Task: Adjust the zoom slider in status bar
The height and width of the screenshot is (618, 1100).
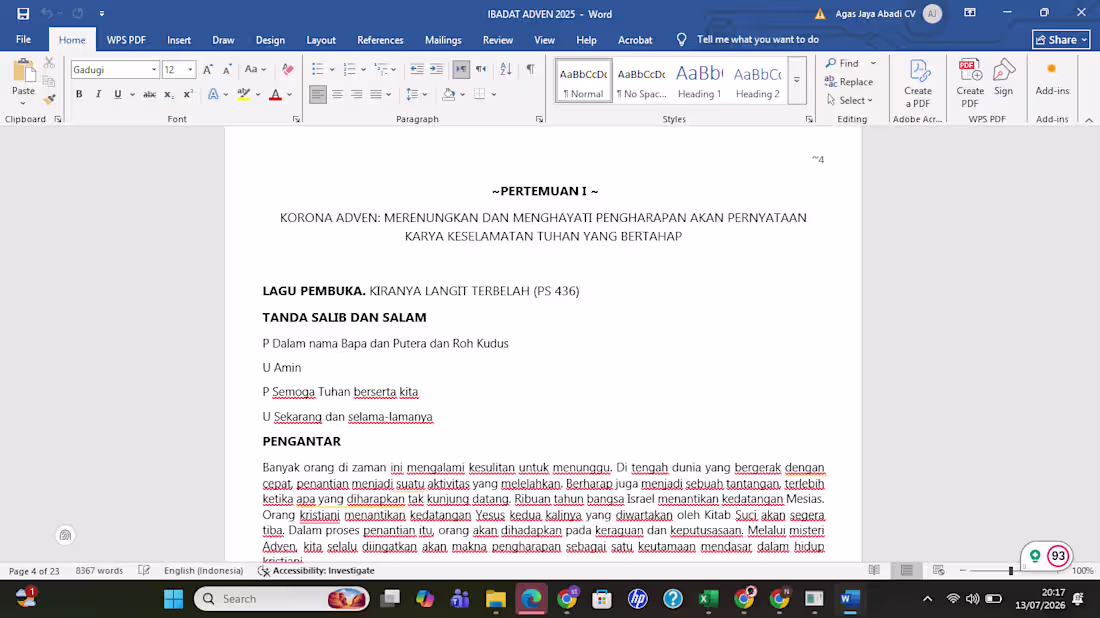Action: point(1011,570)
